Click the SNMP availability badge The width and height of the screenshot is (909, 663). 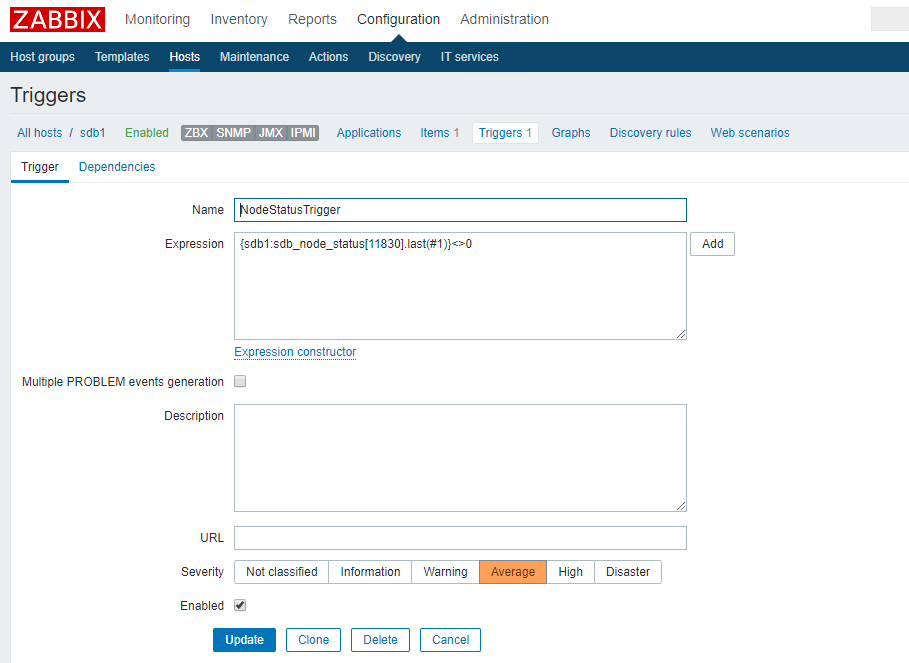coord(234,133)
